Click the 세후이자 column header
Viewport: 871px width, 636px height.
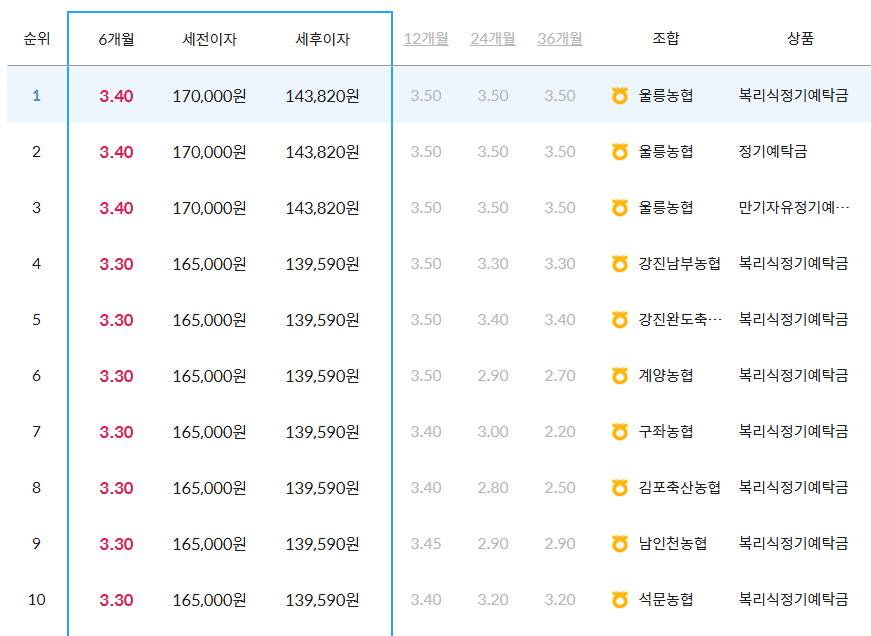coord(322,39)
